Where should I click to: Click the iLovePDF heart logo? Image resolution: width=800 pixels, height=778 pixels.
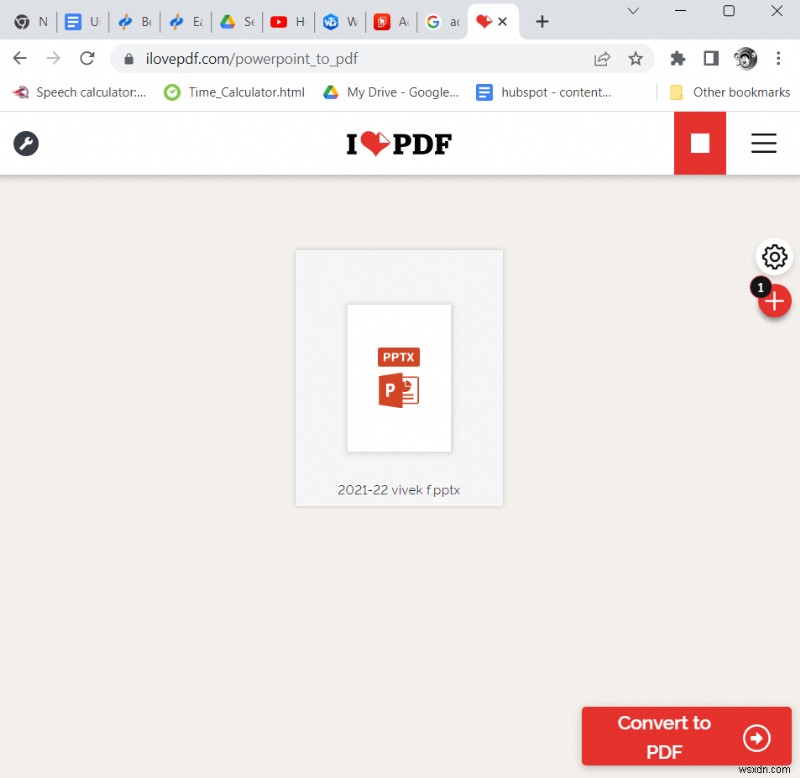(399, 143)
